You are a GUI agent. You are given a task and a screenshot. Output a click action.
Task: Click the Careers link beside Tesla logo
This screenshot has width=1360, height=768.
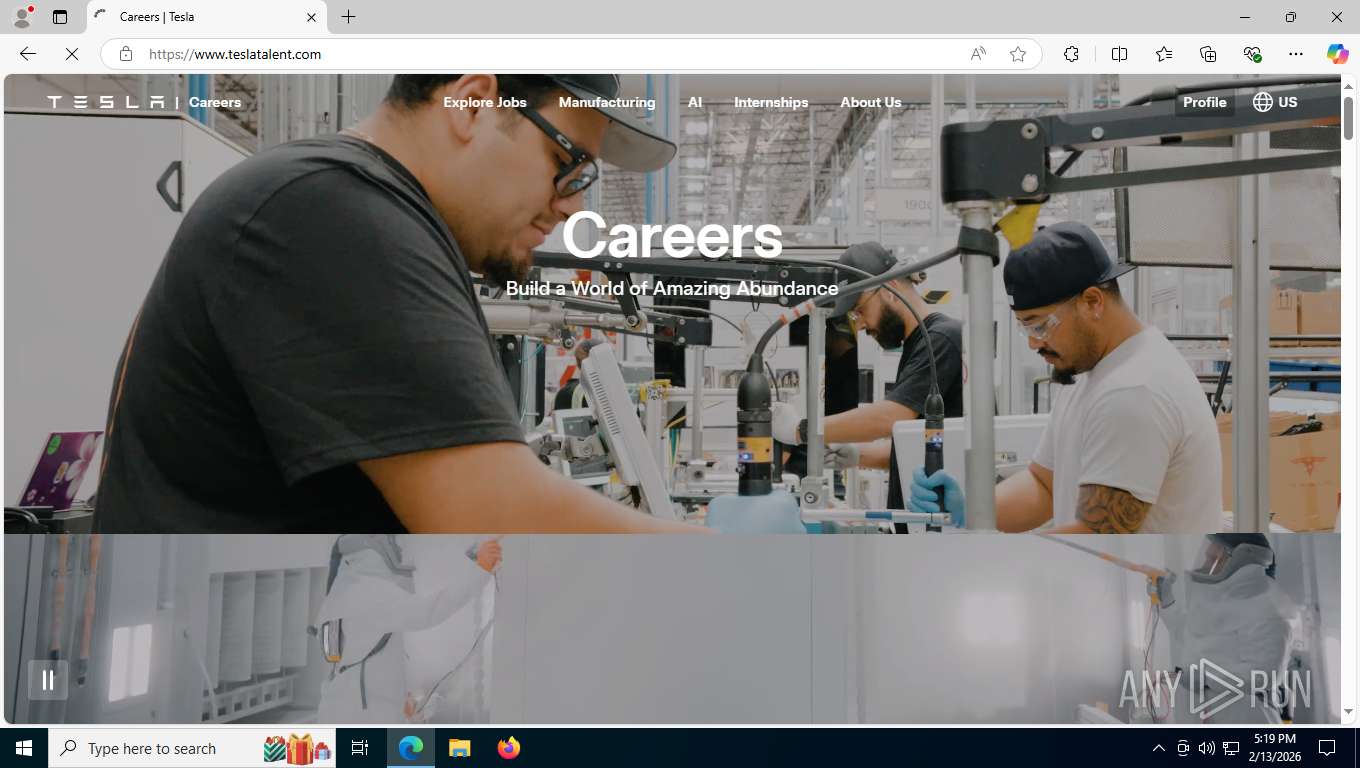pos(215,102)
